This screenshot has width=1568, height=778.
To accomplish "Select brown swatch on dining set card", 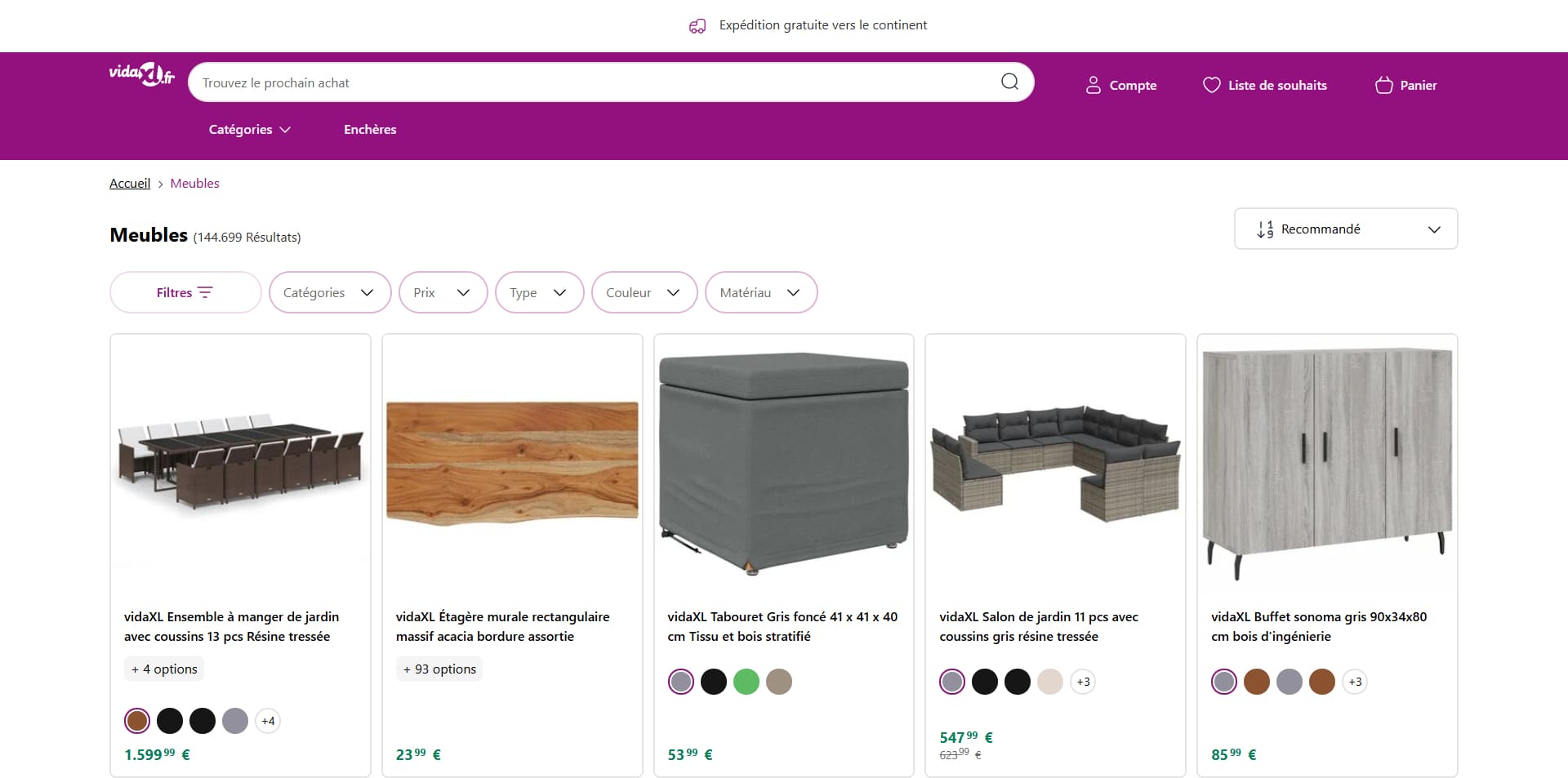I will point(137,721).
